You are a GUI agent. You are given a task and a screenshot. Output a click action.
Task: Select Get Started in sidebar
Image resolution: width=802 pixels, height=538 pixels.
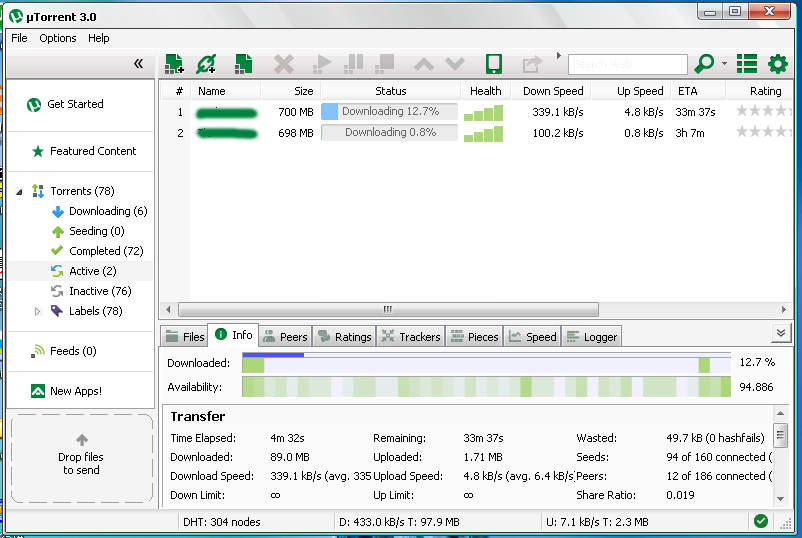click(65, 104)
